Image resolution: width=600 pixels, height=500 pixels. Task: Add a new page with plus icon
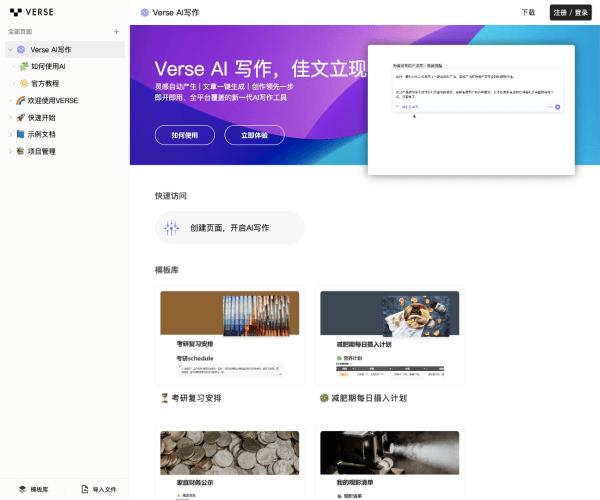click(x=116, y=32)
